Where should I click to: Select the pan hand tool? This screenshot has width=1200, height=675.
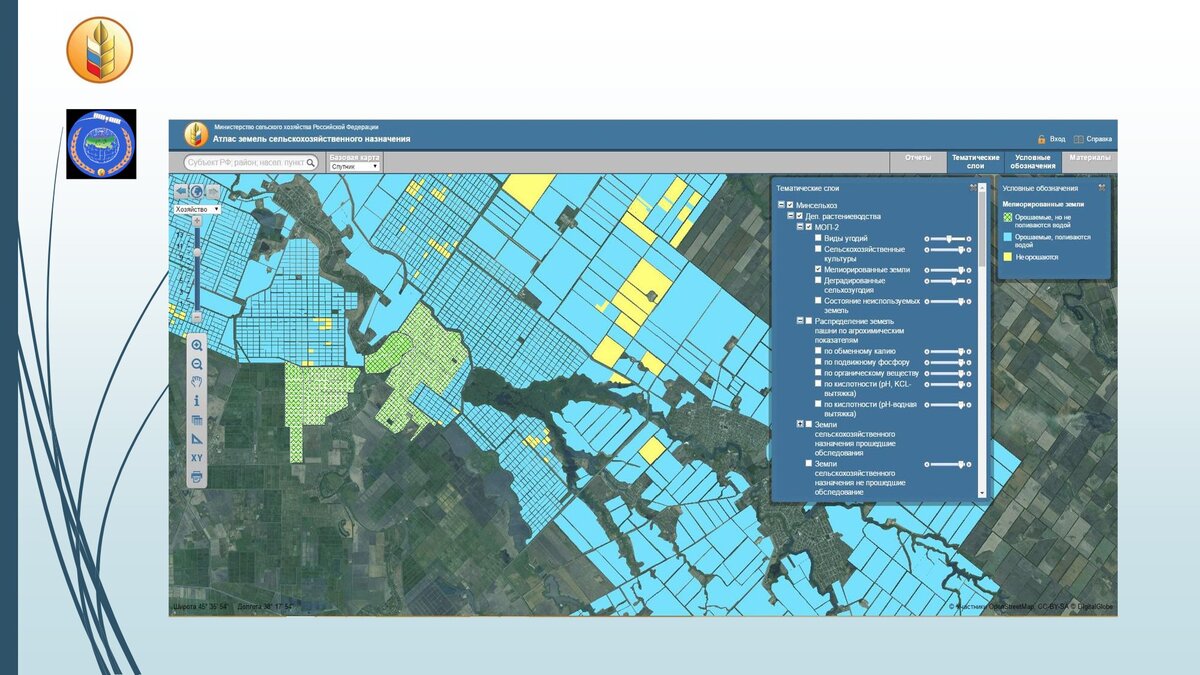click(197, 382)
